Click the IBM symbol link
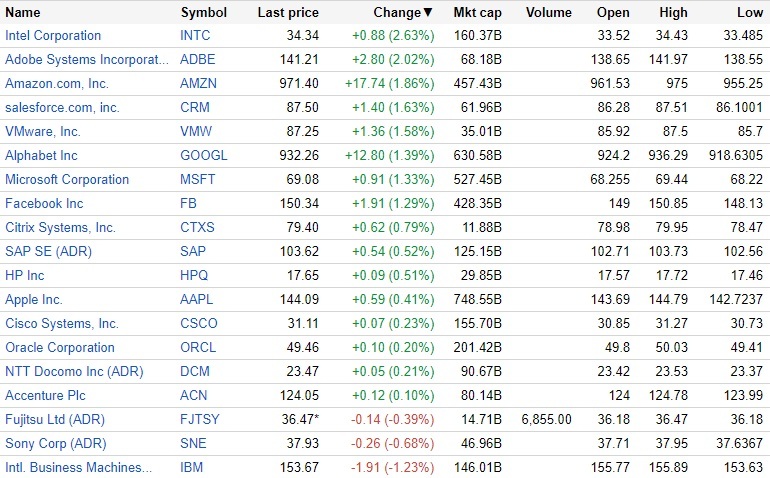 (192, 468)
